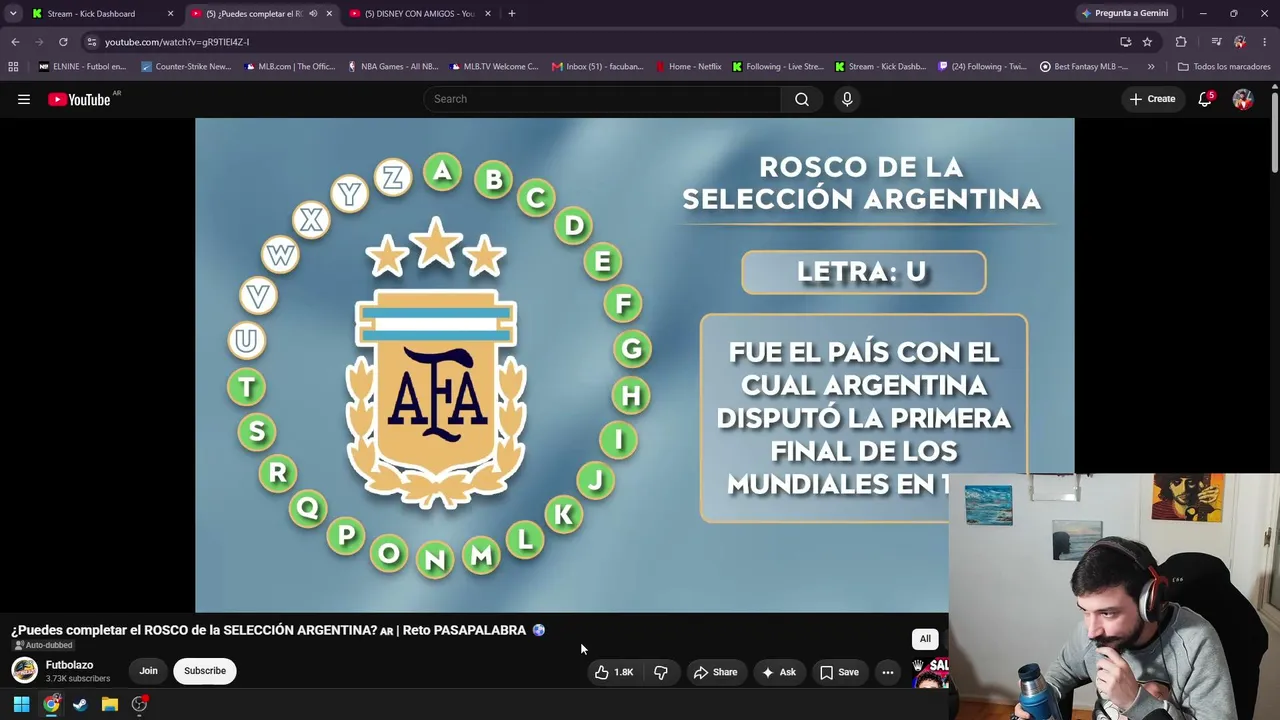Focus the YouTube search field
The image size is (1280, 720).
(602, 99)
